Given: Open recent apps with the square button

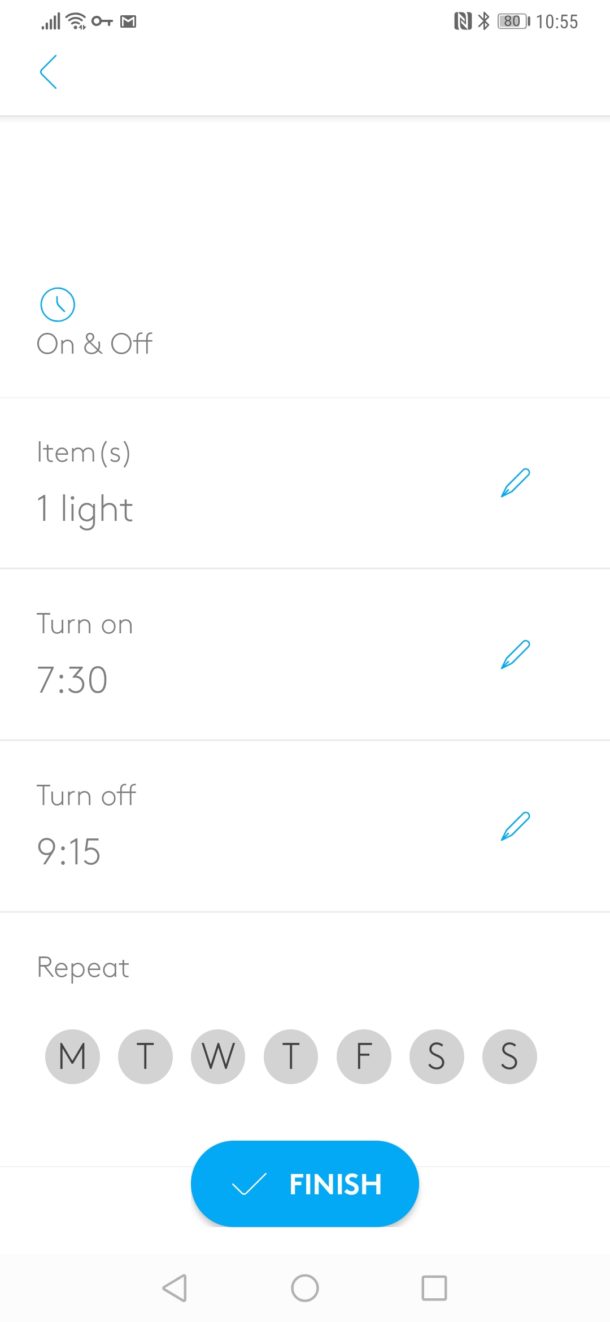Looking at the screenshot, I should point(434,1289).
